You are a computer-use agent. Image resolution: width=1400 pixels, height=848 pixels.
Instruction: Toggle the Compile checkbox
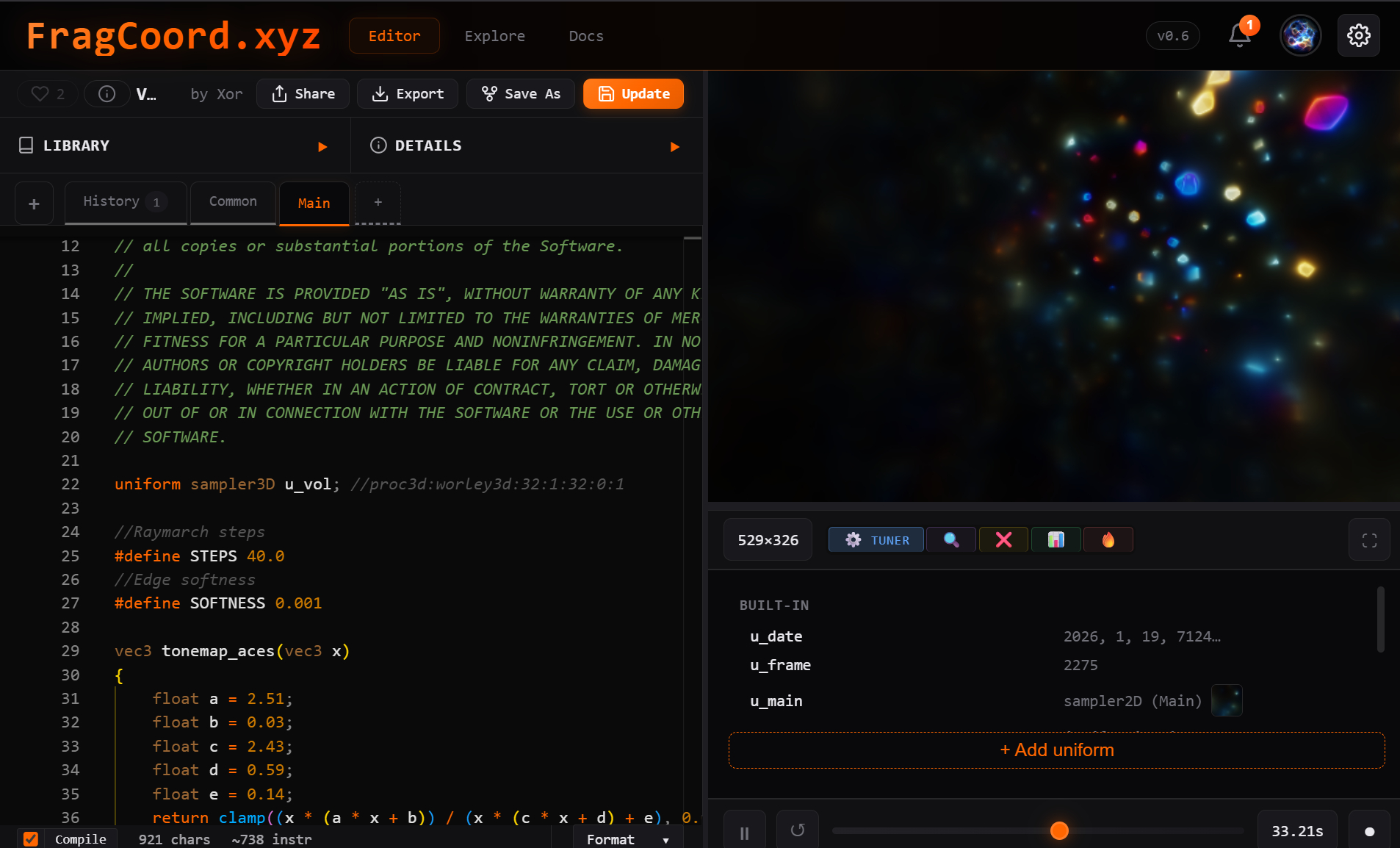pos(31,838)
